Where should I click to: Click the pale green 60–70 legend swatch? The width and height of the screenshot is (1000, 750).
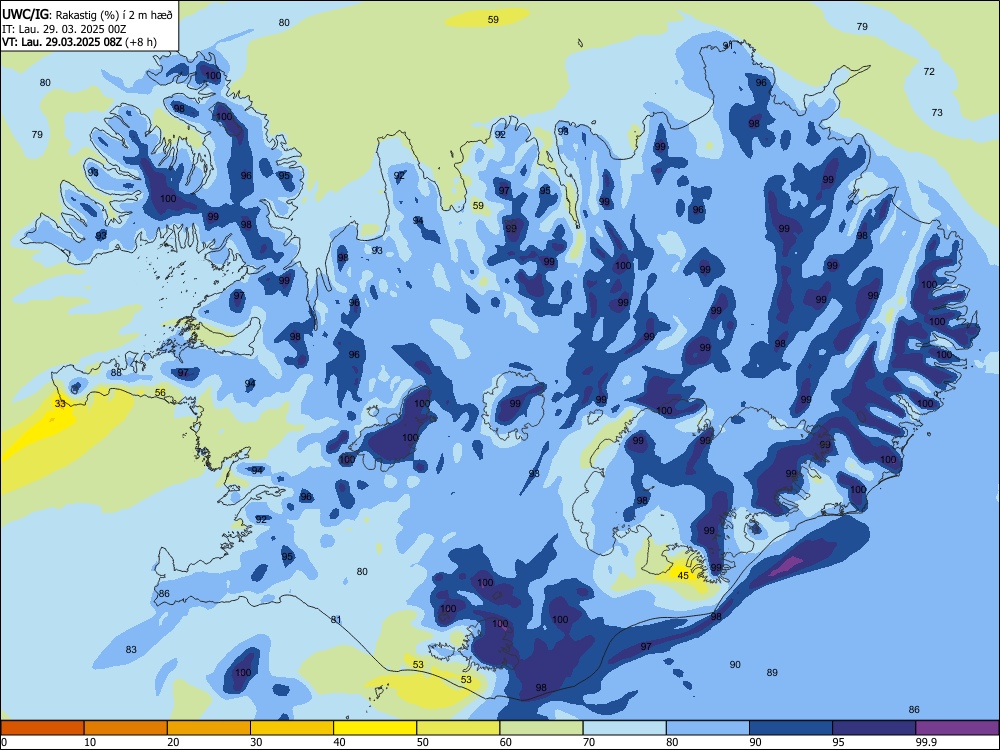click(541, 728)
